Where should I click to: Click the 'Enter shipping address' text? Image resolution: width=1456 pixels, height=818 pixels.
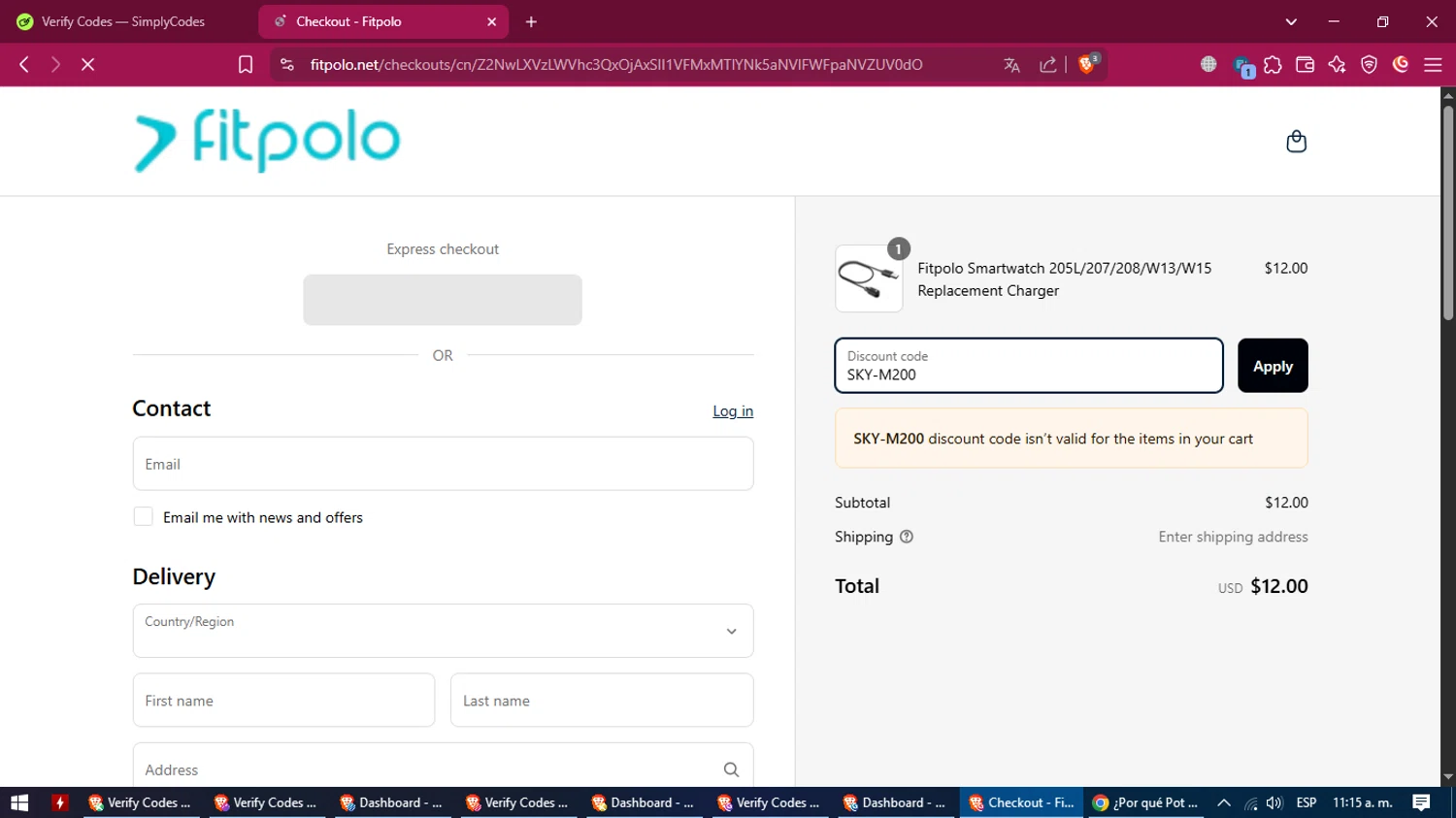pyautogui.click(x=1233, y=537)
